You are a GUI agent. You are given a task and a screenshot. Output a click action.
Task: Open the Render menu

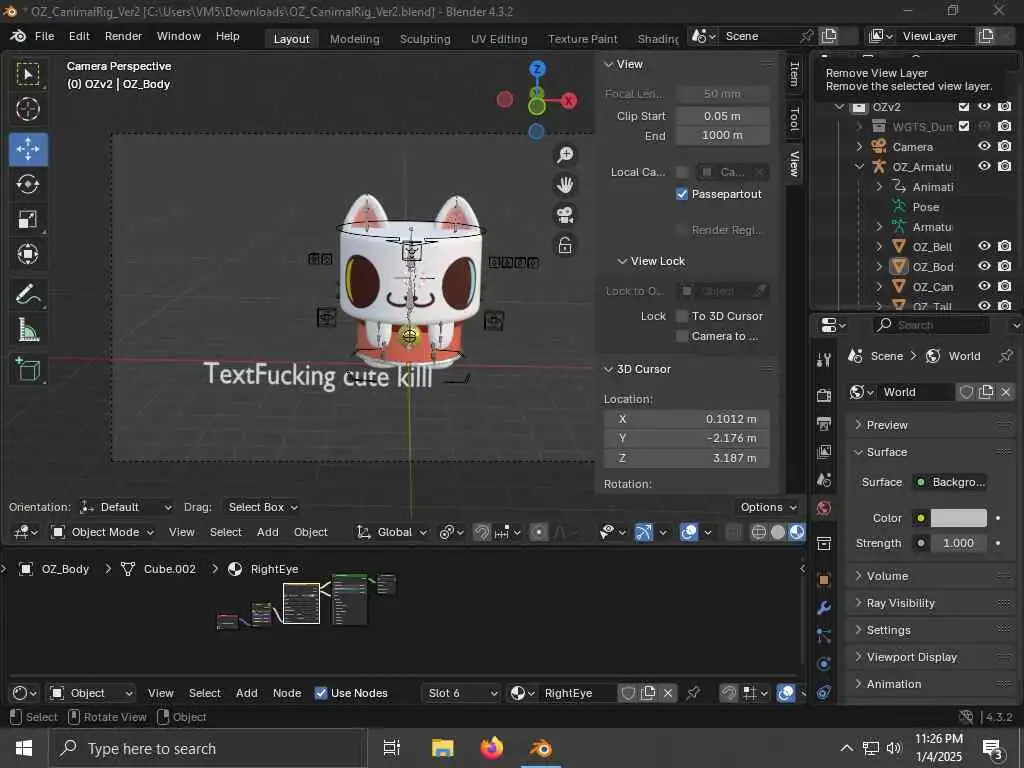tap(123, 36)
